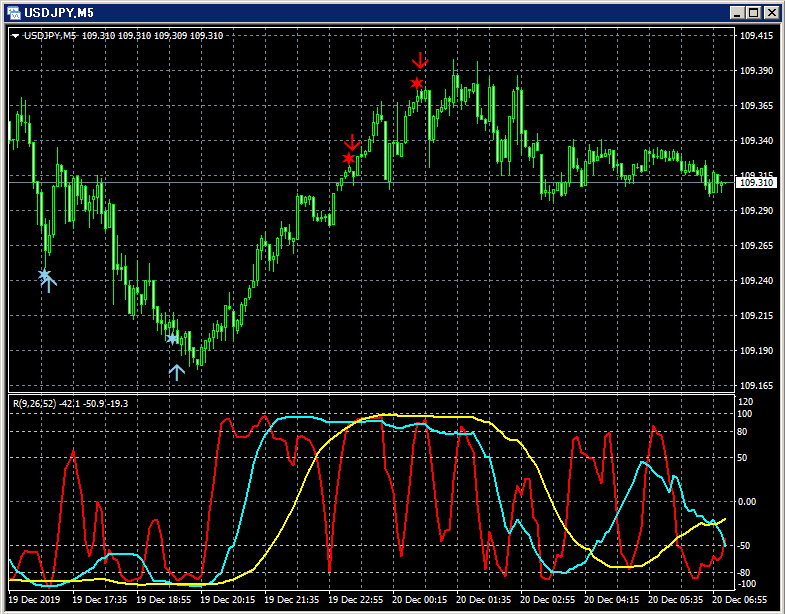Click the 20 Dec 05:35 time label
Screen dimensions: 785x614
click(x=676, y=599)
